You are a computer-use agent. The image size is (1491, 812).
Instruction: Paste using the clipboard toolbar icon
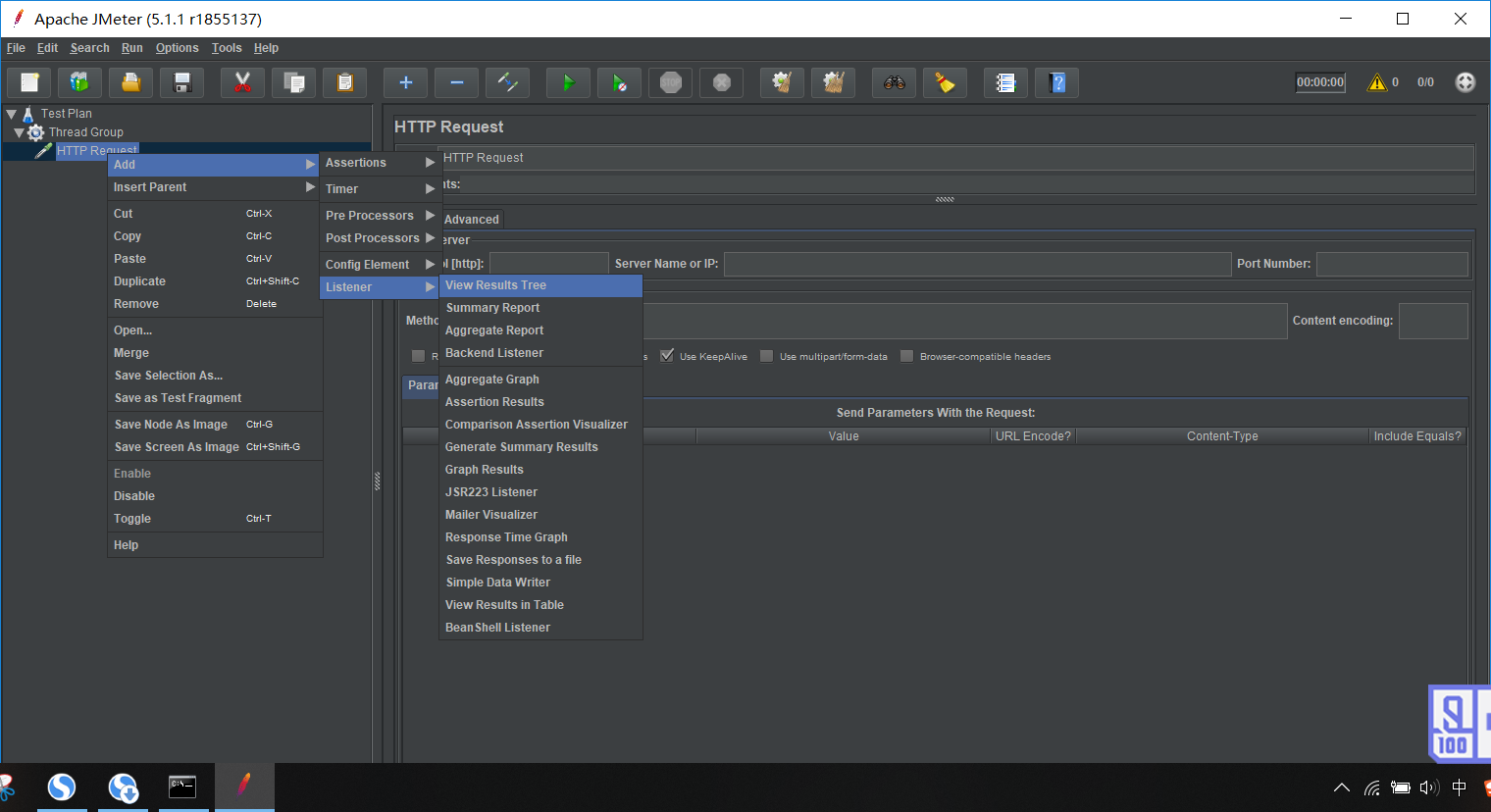tap(344, 83)
